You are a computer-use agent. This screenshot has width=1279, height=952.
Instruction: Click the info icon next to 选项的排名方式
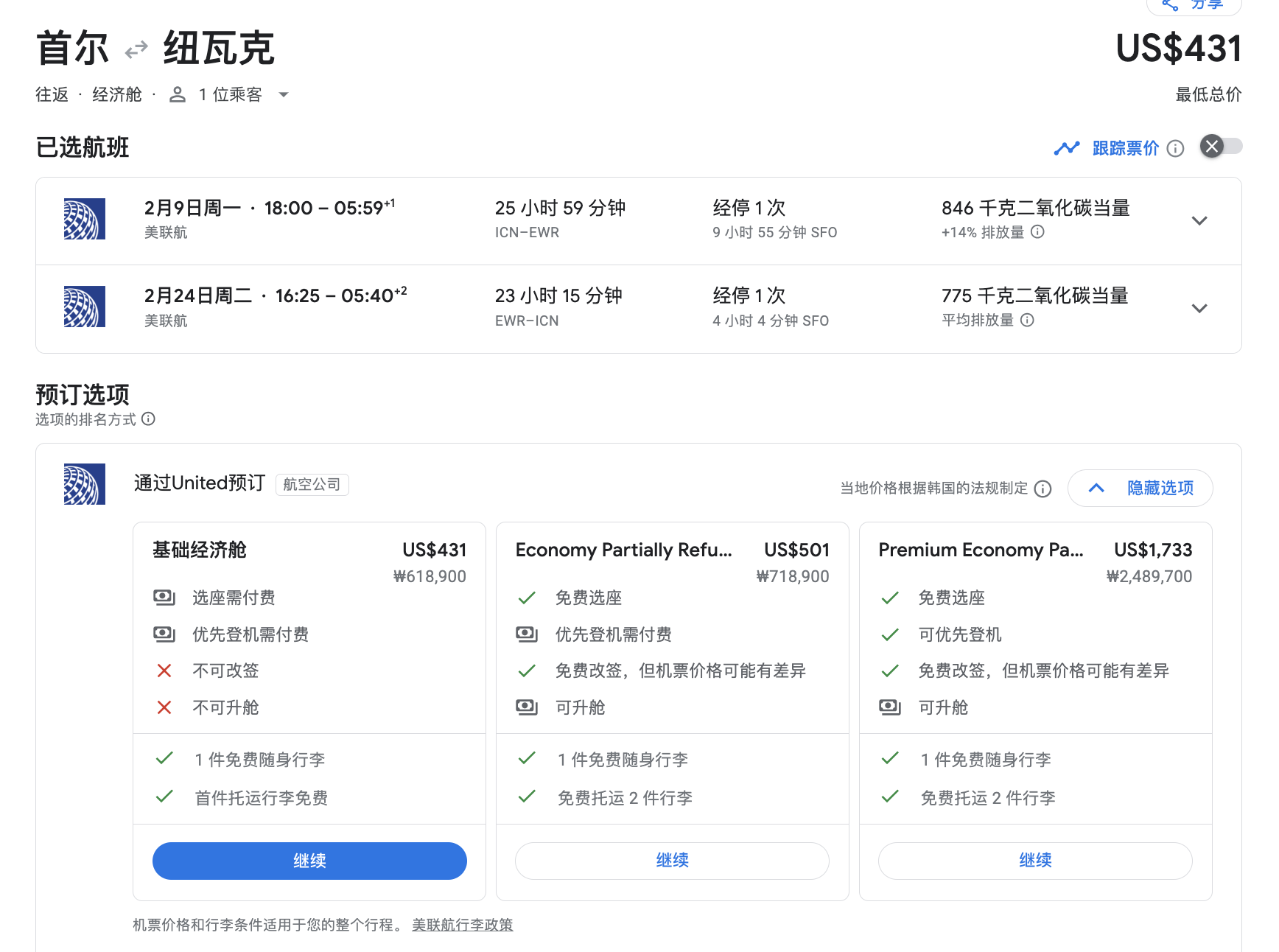point(149,419)
